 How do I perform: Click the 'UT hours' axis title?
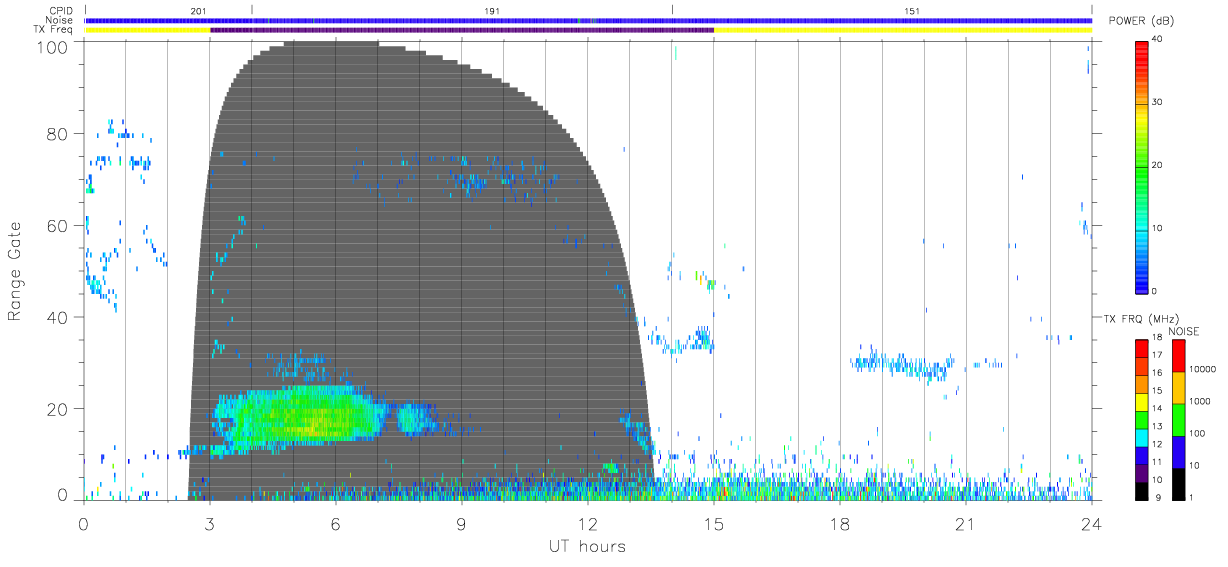[586, 546]
